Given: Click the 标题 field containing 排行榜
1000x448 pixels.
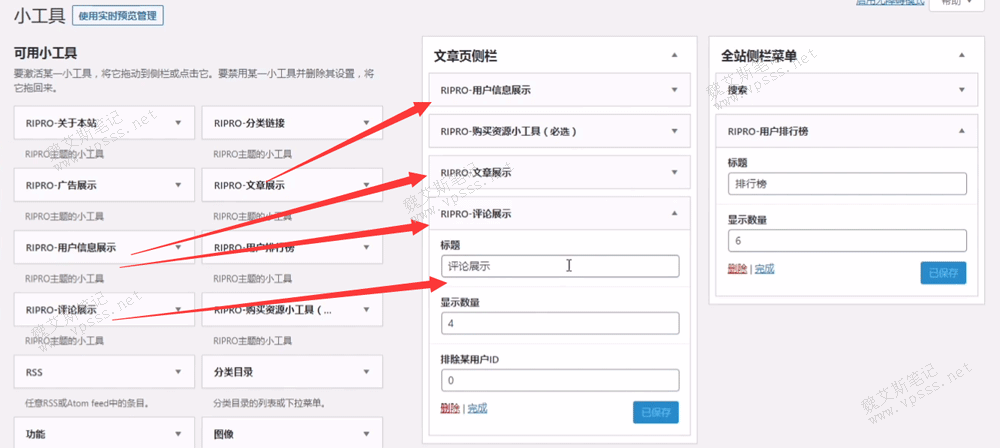Looking at the screenshot, I should (x=847, y=183).
